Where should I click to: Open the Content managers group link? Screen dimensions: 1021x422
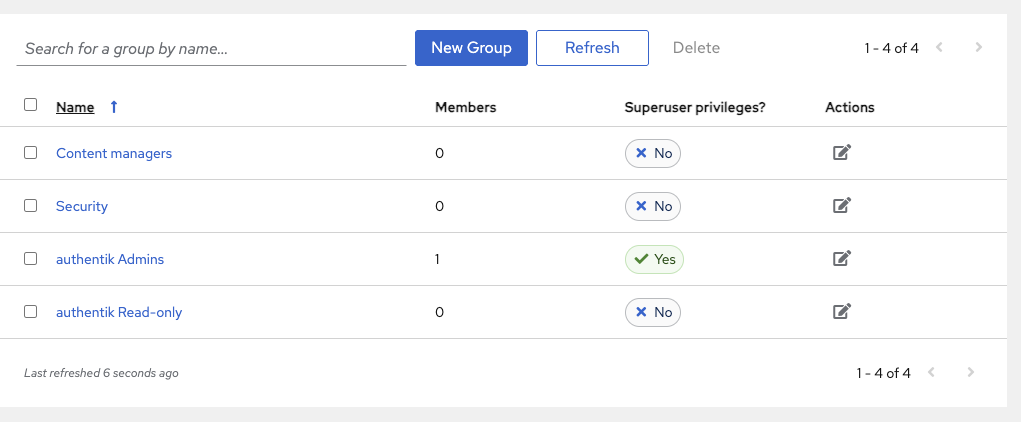click(x=114, y=153)
